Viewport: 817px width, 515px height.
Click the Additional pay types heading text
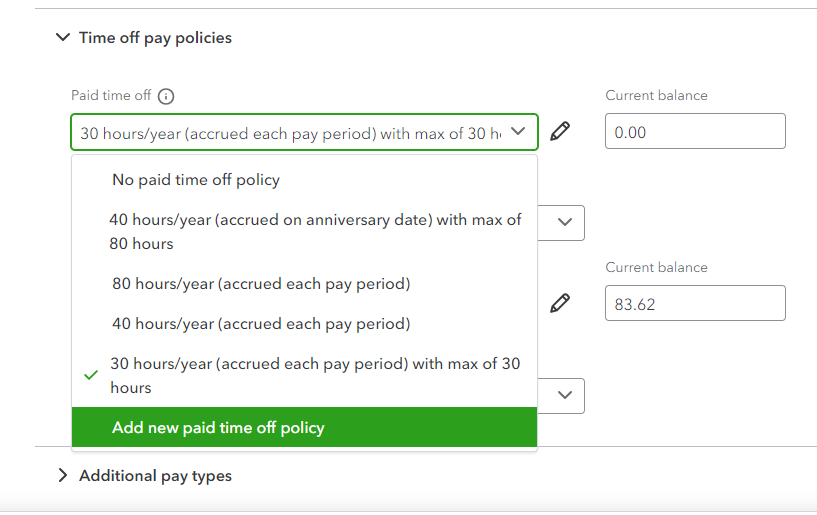pos(155,476)
